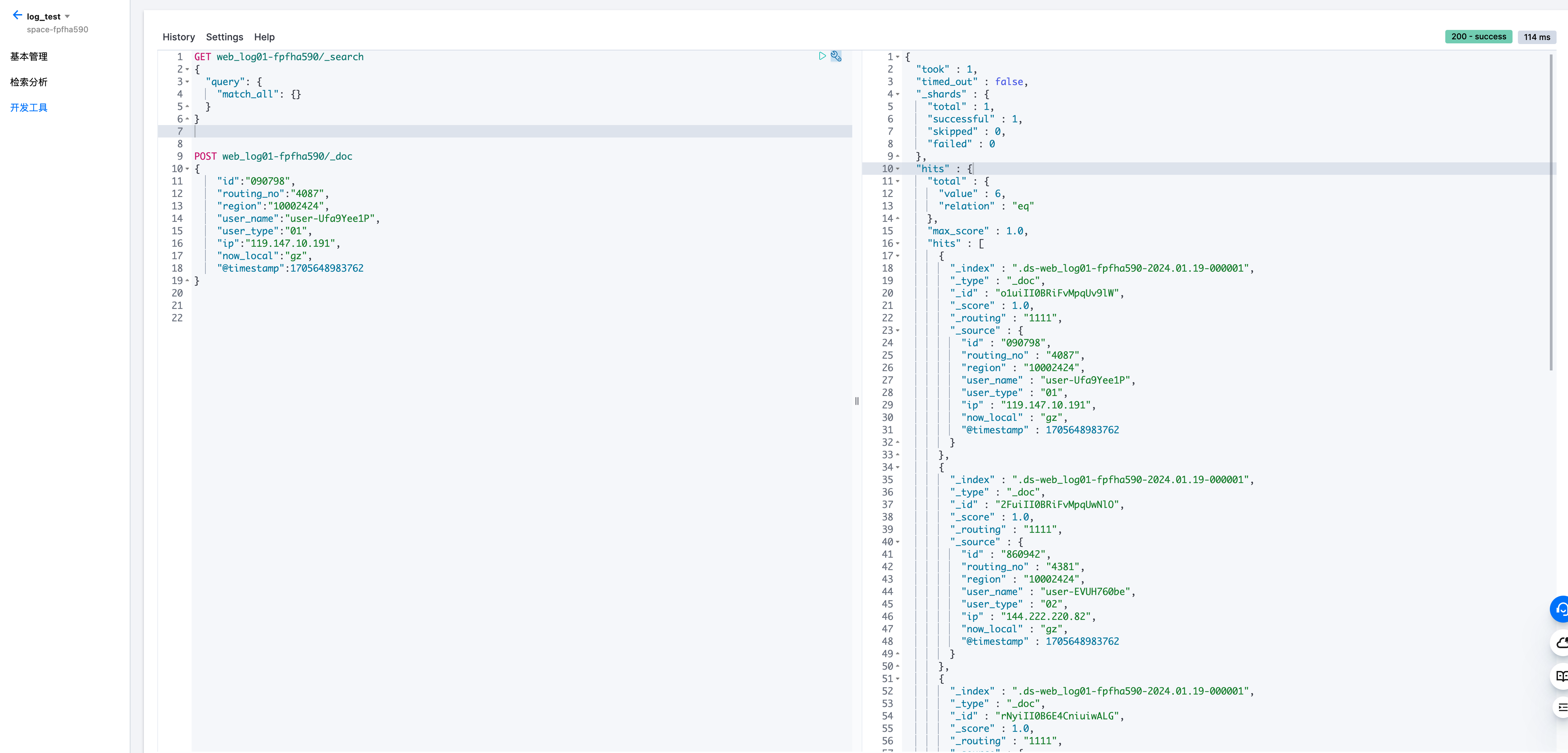The width and height of the screenshot is (1568, 753).
Task: Open the History menu
Action: [178, 37]
